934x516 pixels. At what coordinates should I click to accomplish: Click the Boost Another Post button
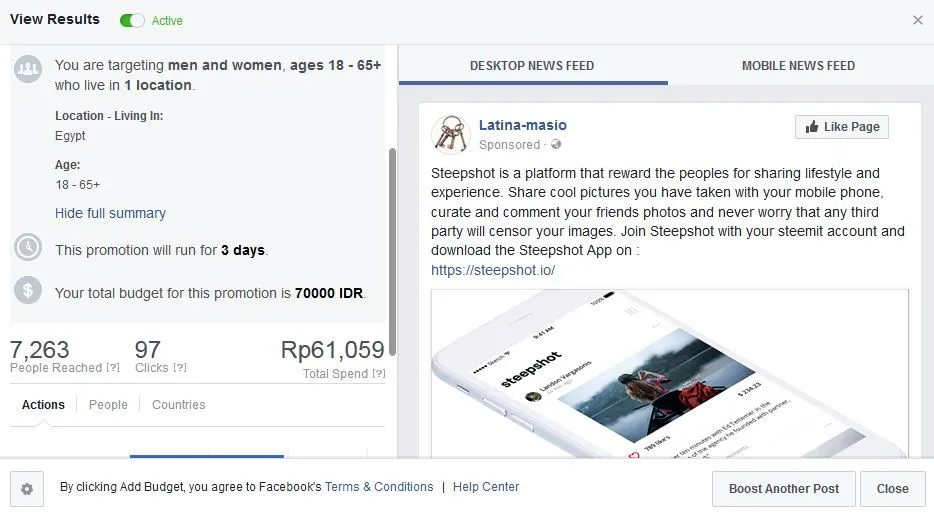pos(784,489)
